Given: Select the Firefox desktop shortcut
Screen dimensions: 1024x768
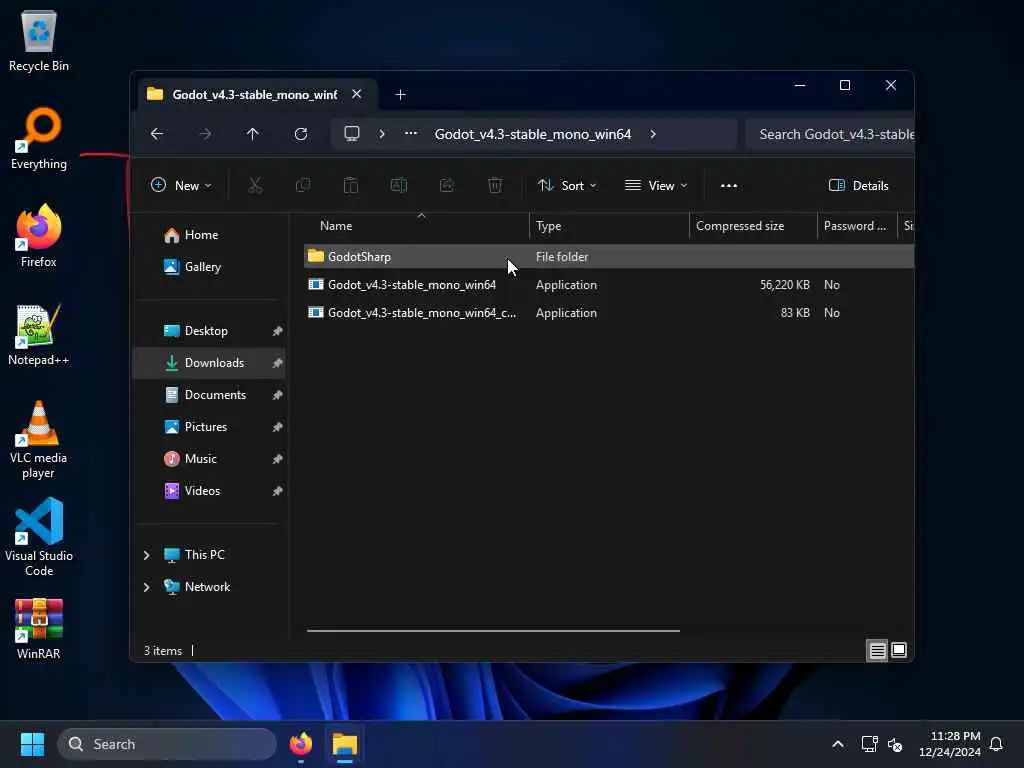Looking at the screenshot, I should coord(39,236).
